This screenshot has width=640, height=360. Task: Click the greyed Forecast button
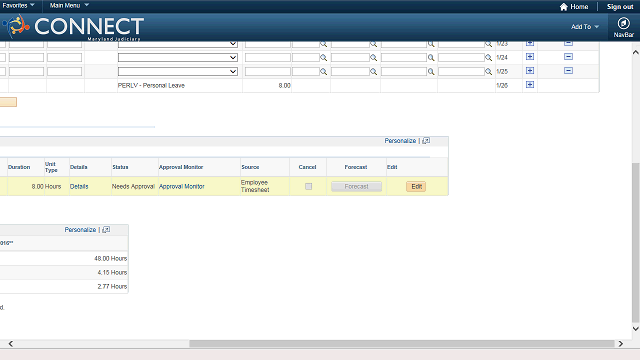(x=356, y=187)
